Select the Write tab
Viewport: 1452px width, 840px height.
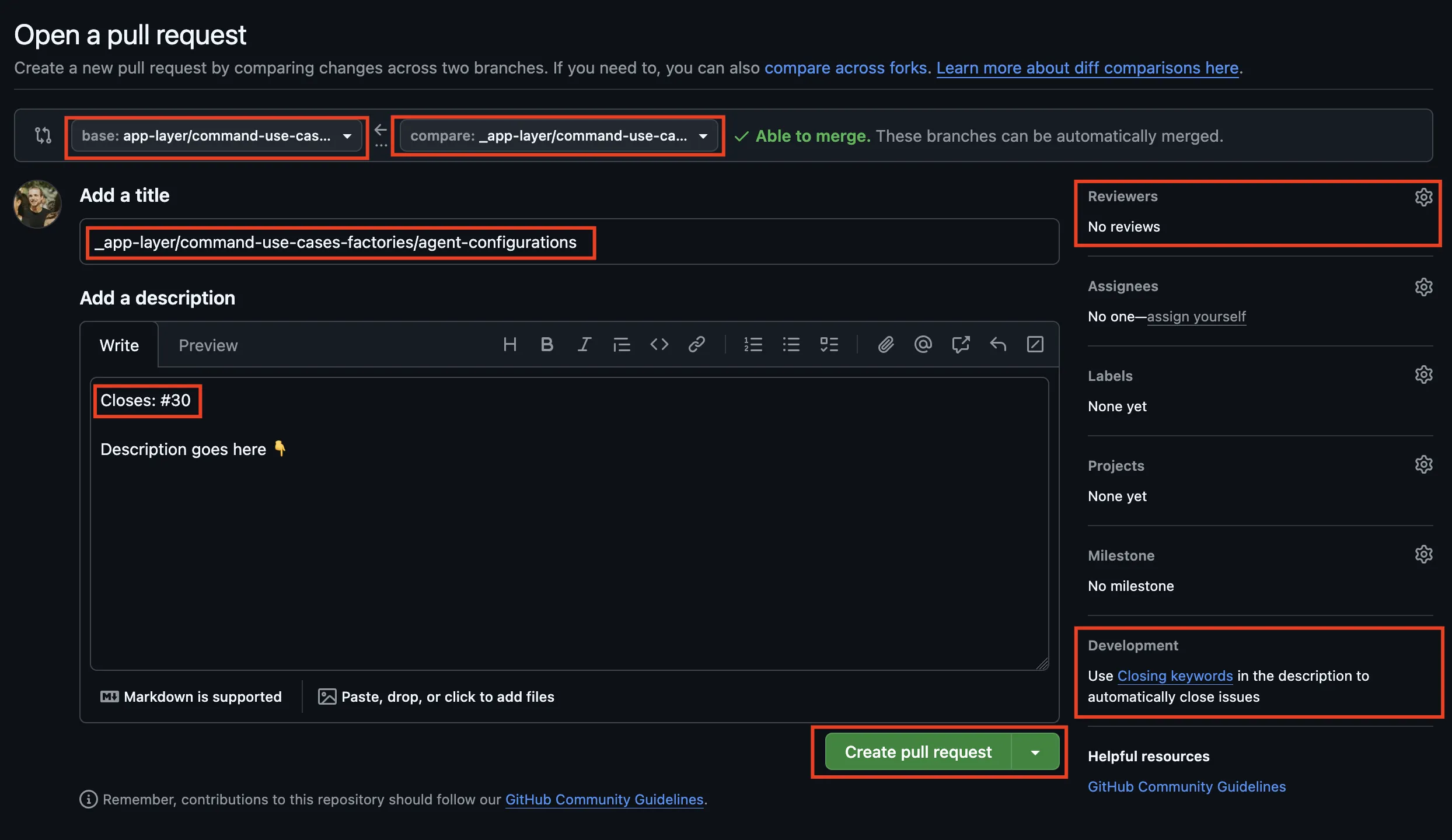[119, 345]
